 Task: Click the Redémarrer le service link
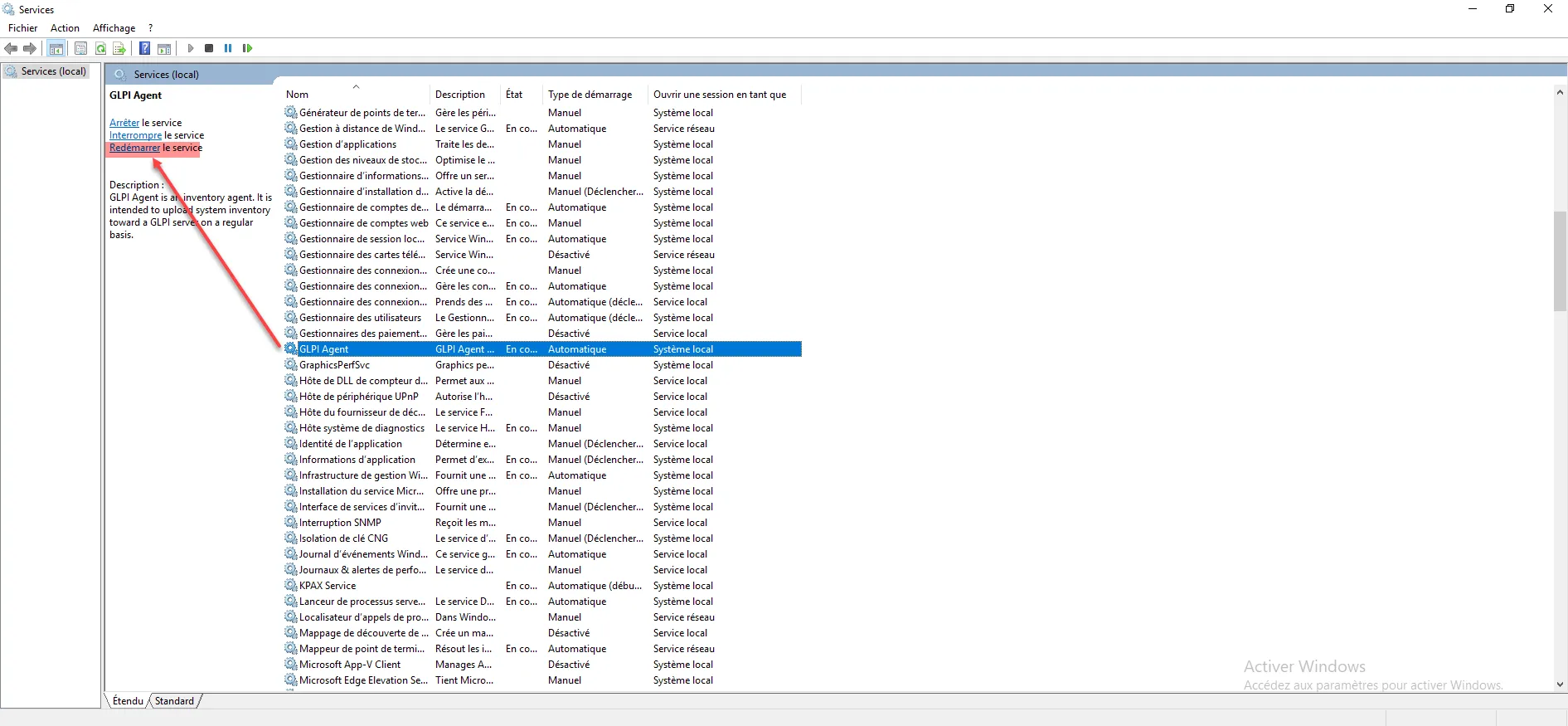pyautogui.click(x=134, y=148)
